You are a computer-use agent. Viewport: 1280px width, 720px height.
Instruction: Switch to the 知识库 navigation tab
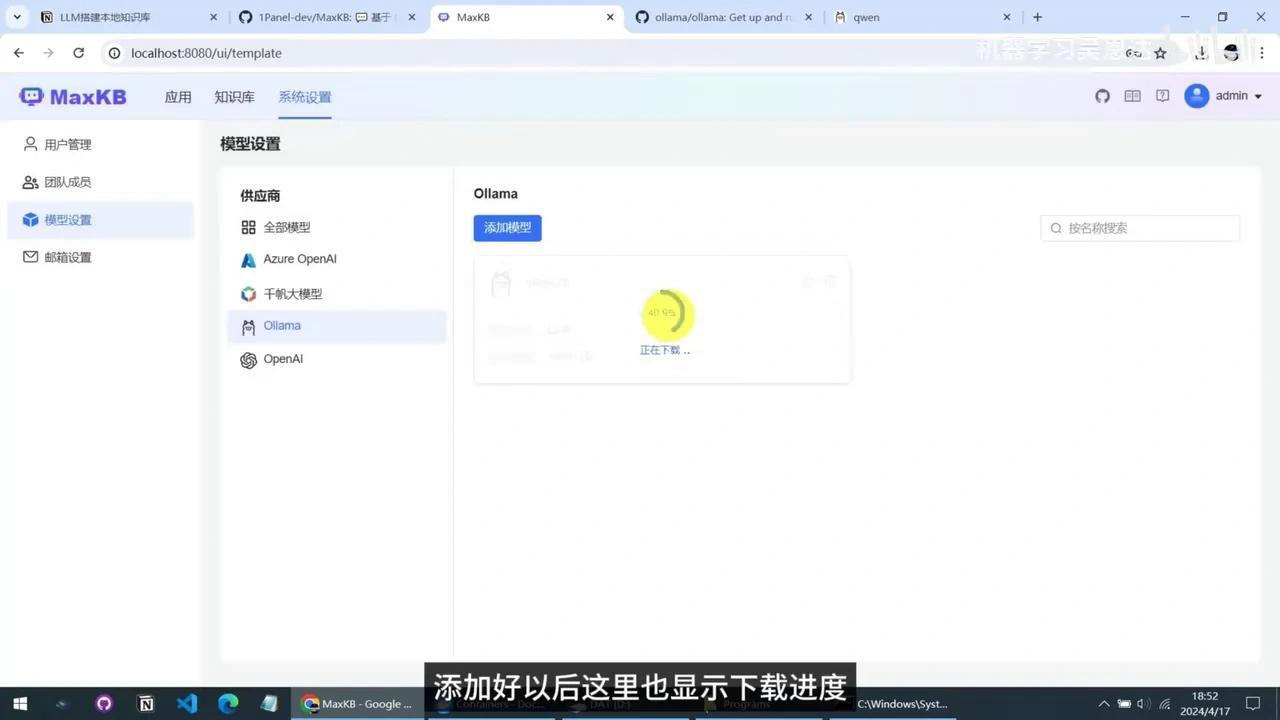[x=234, y=97]
